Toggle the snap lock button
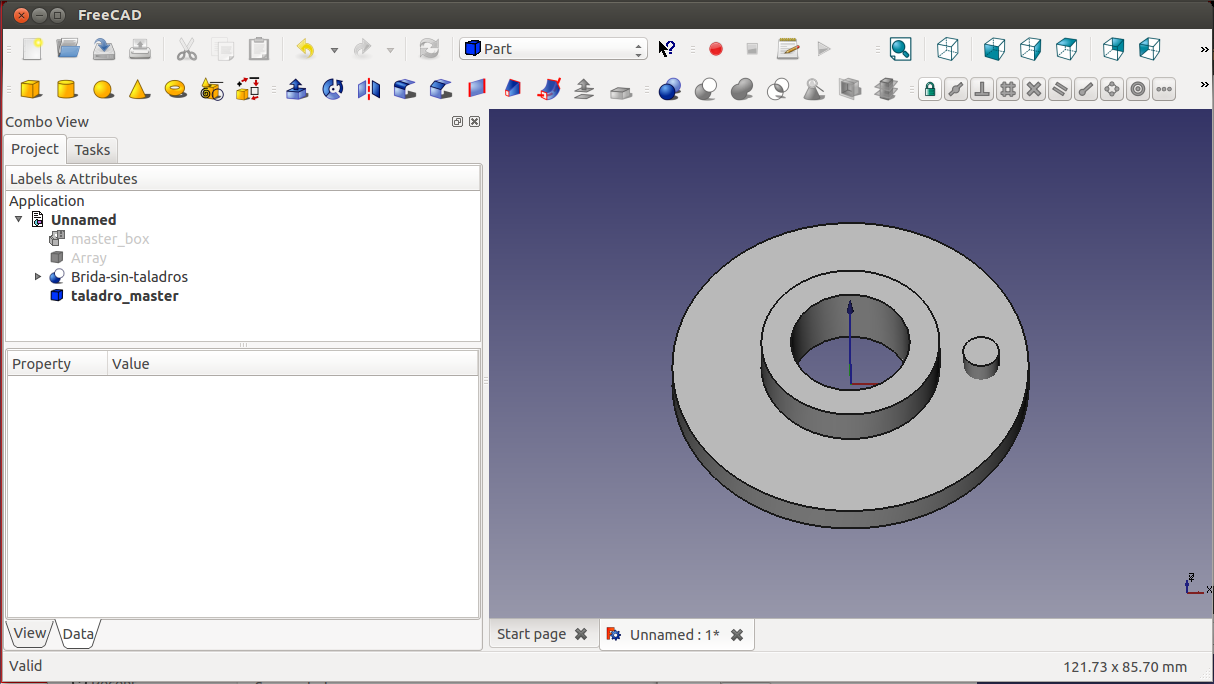The image size is (1214, 684). pyautogui.click(x=930, y=90)
